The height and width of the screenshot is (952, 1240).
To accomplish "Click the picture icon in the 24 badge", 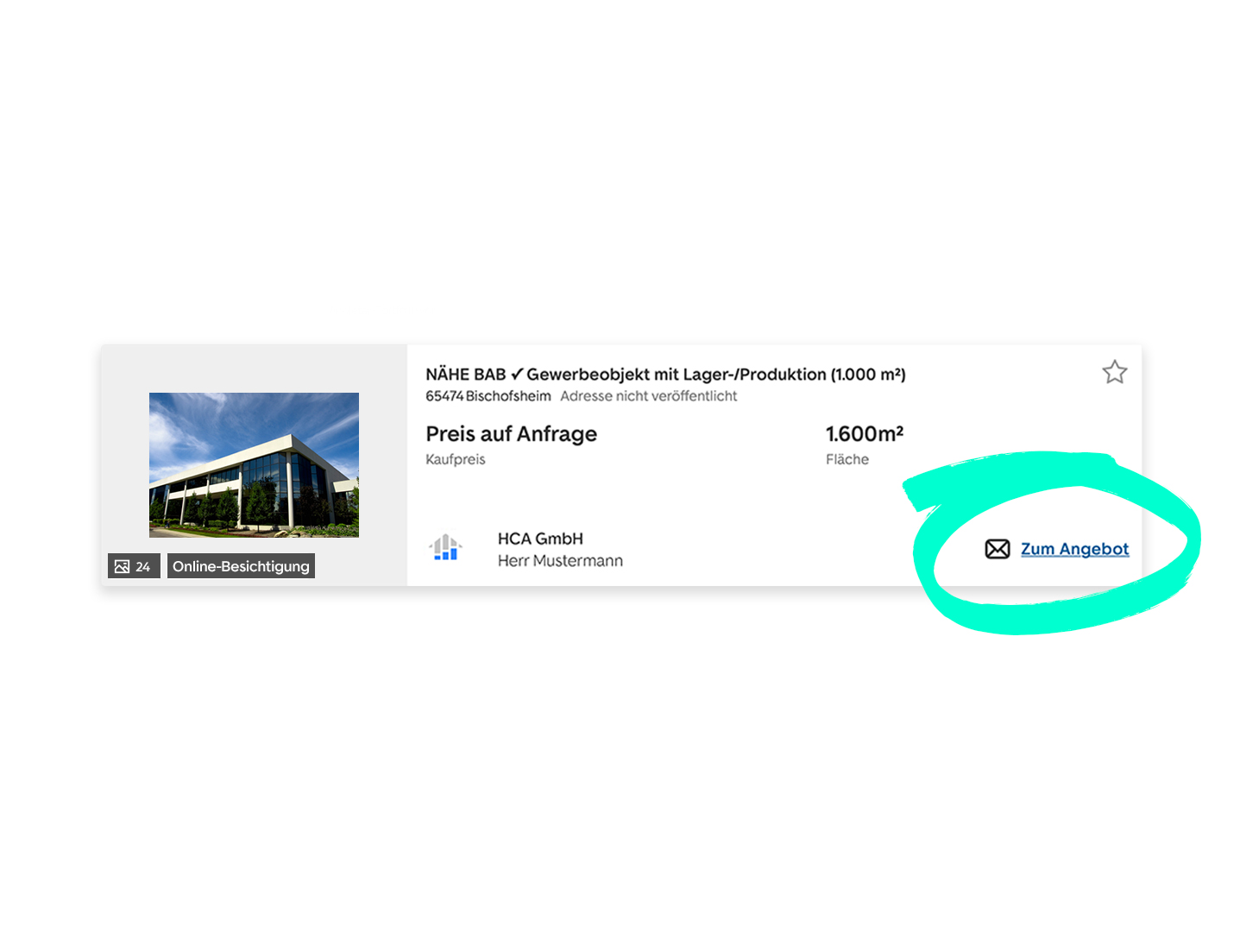I will pyautogui.click(x=122, y=566).
